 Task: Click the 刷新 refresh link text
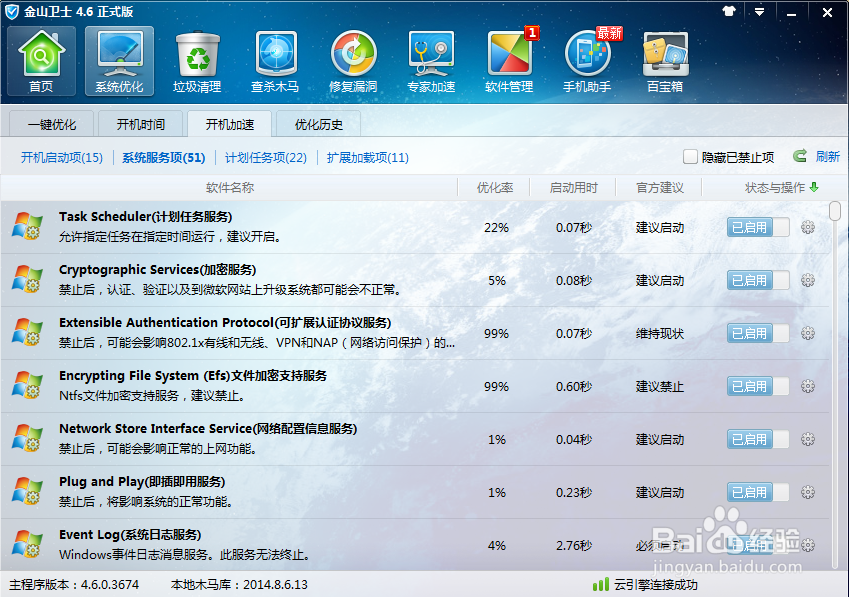pyautogui.click(x=828, y=156)
